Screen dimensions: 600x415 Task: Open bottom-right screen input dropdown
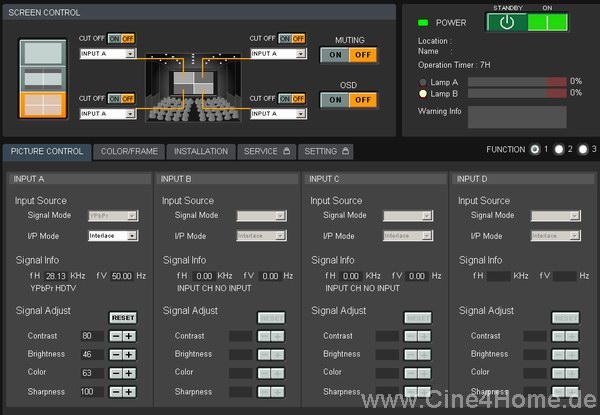tap(278, 114)
